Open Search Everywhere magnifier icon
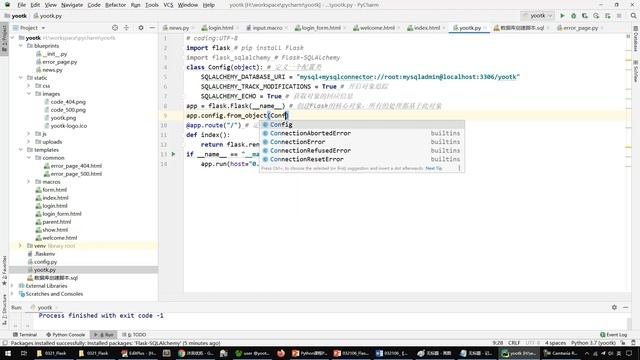The width and height of the screenshot is (640, 360). click(x=633, y=16)
